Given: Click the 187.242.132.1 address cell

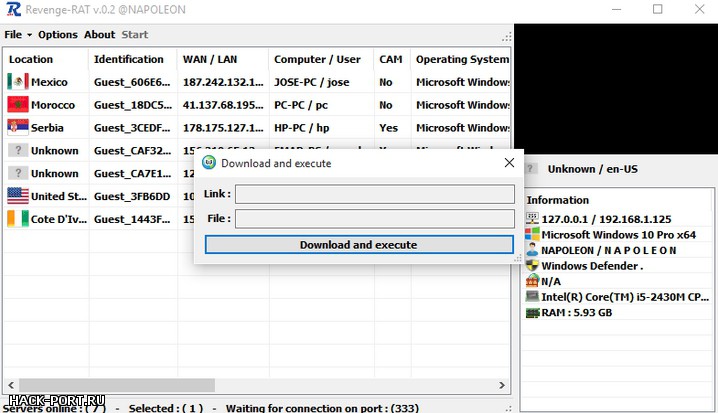Looking at the screenshot, I should pyautogui.click(x=223, y=82).
